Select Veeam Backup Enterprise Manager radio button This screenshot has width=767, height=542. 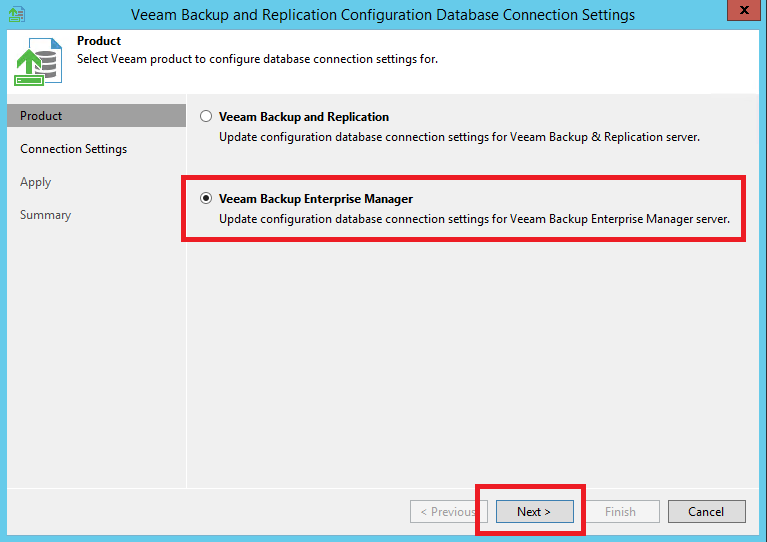pos(206,198)
